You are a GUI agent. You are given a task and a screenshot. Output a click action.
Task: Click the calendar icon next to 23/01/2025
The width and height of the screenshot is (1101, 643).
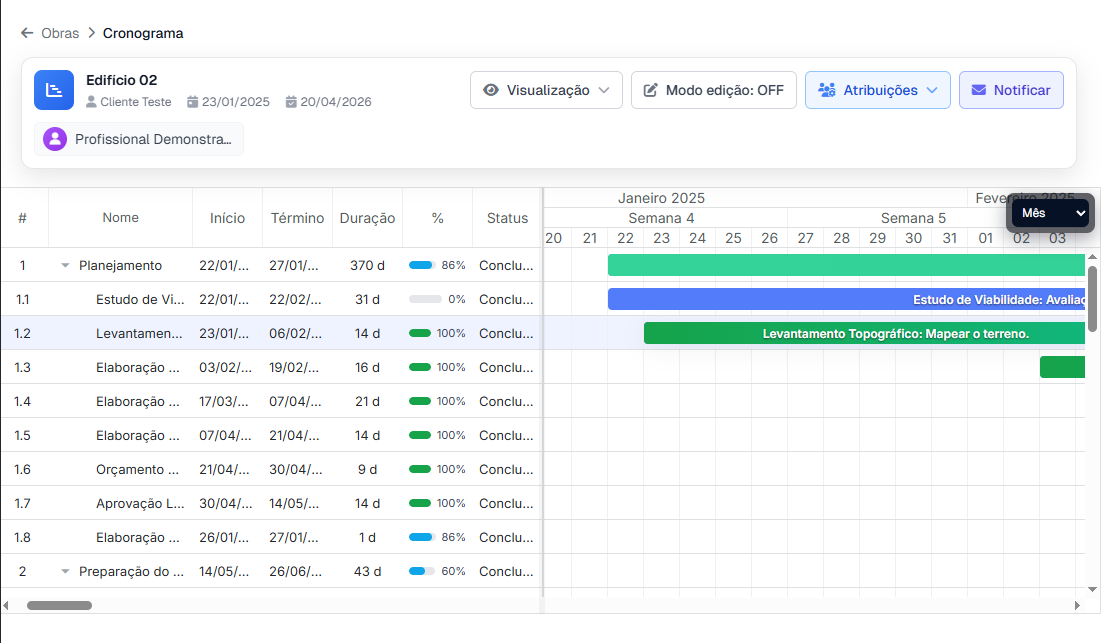193,102
